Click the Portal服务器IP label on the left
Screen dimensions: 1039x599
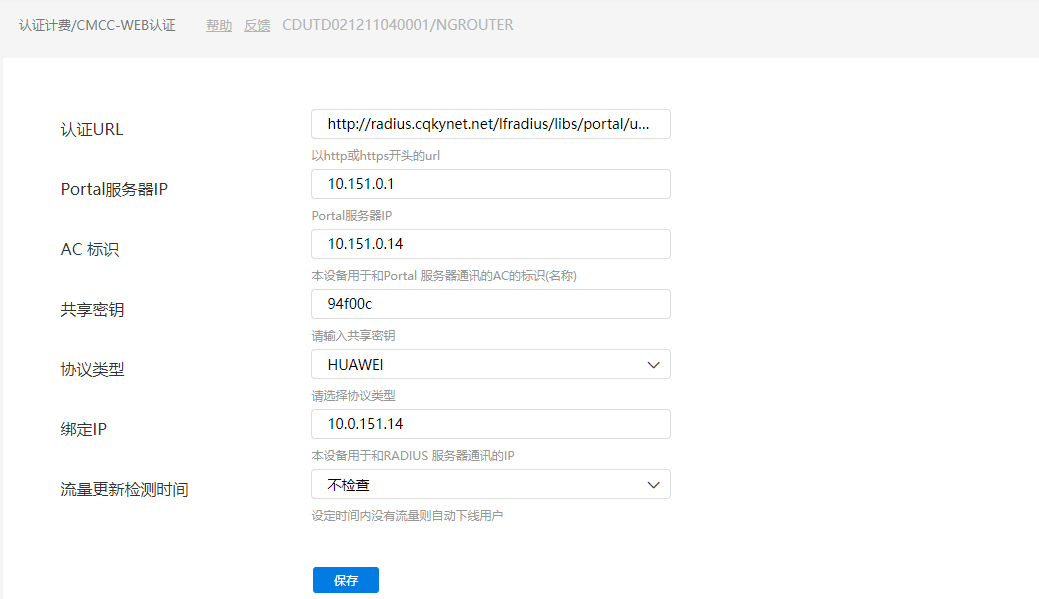(x=114, y=190)
